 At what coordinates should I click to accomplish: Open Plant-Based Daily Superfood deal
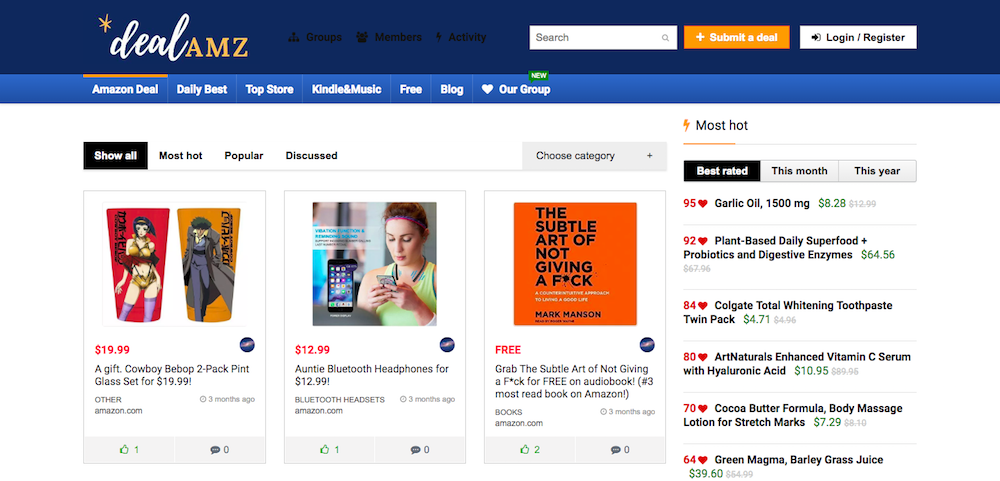tap(776, 248)
